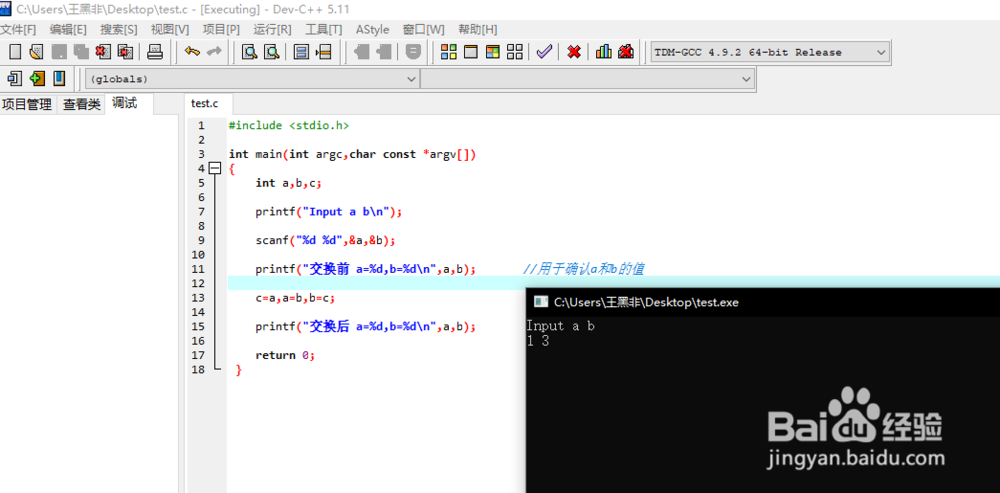The image size is (1000, 493).
Task: Run syntax check with checkmark icon
Action: (x=543, y=52)
